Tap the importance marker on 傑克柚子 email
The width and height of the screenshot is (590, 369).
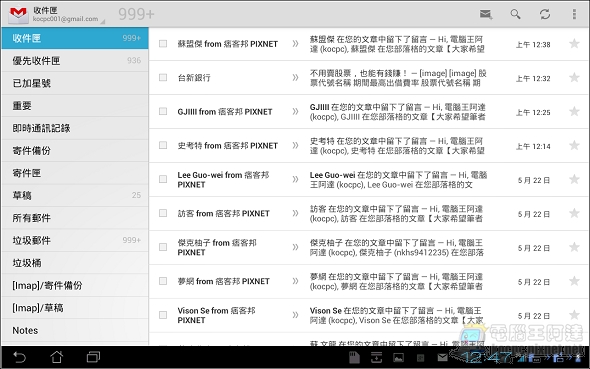[295, 247]
